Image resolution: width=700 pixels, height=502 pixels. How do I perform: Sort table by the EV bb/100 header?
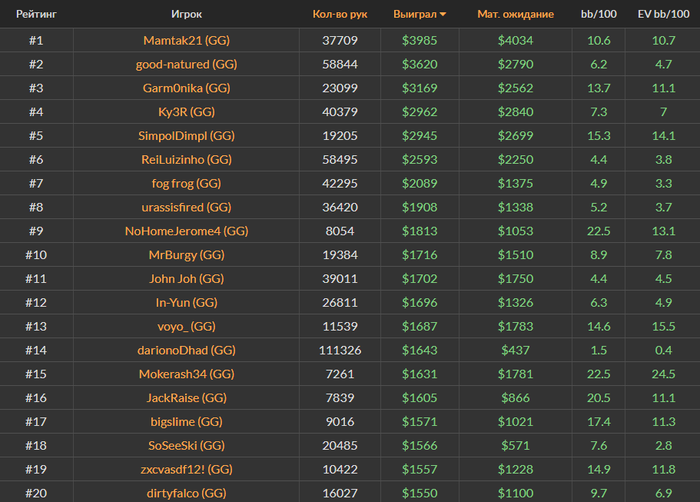coord(663,15)
